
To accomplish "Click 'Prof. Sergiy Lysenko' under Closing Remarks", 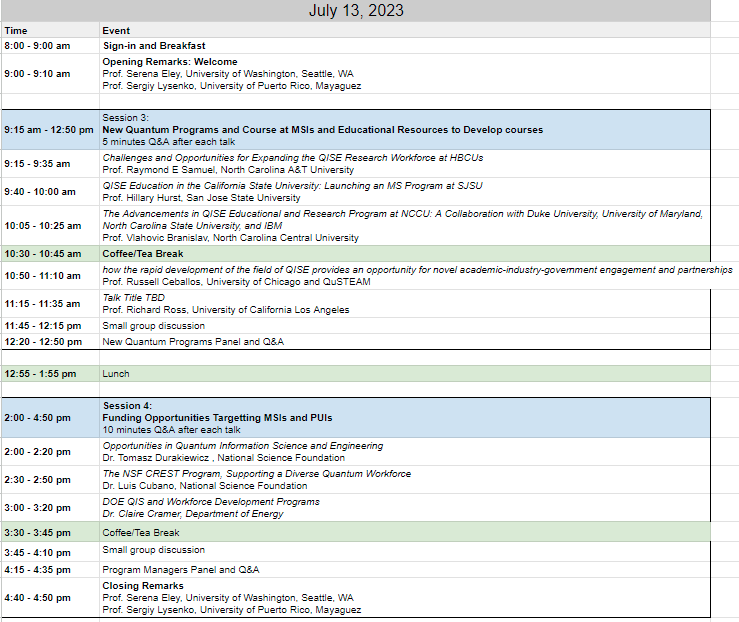I will (x=232, y=610).
